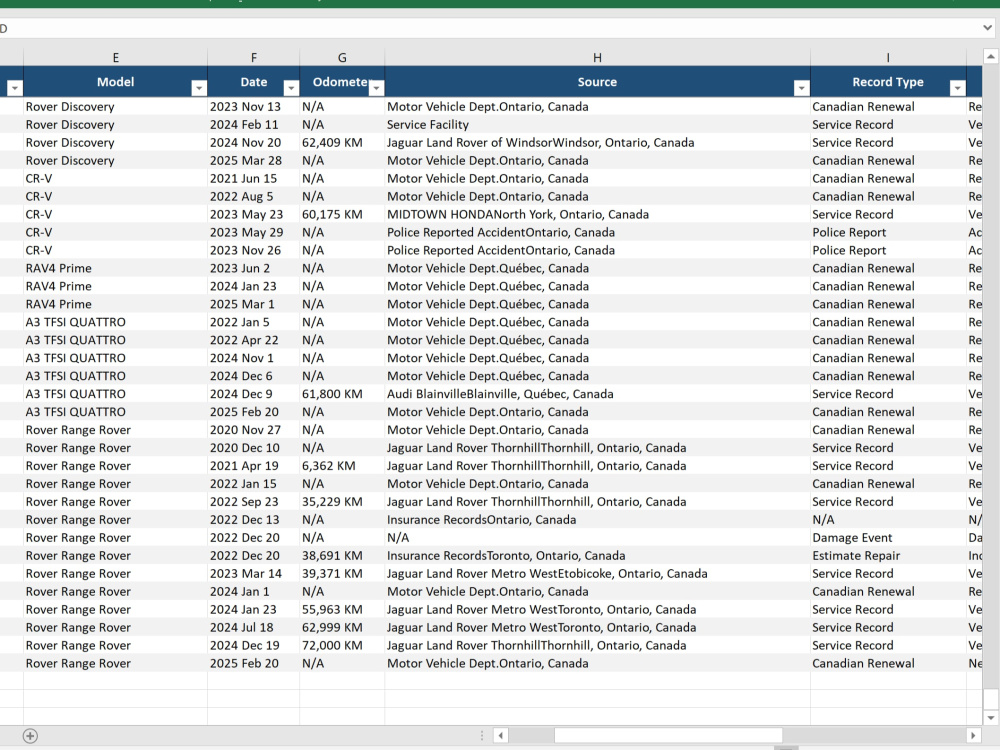1000x750 pixels.
Task: Select Service Facility source cell
Action: [598, 124]
